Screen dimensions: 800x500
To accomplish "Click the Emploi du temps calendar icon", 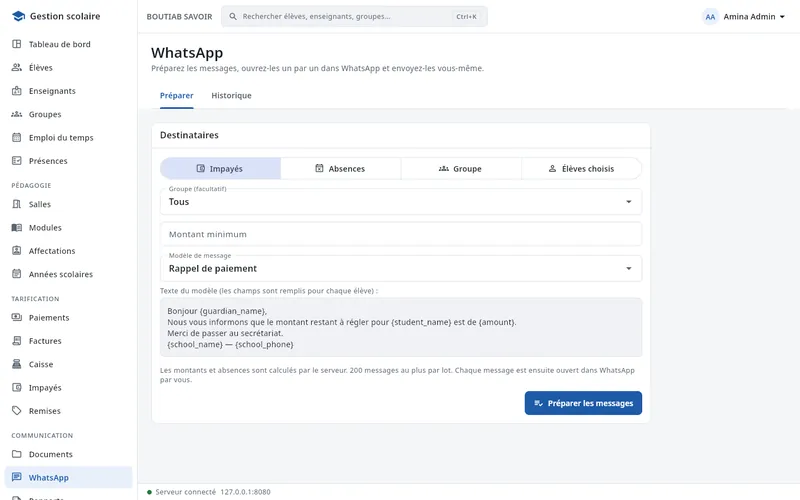I will point(17,137).
